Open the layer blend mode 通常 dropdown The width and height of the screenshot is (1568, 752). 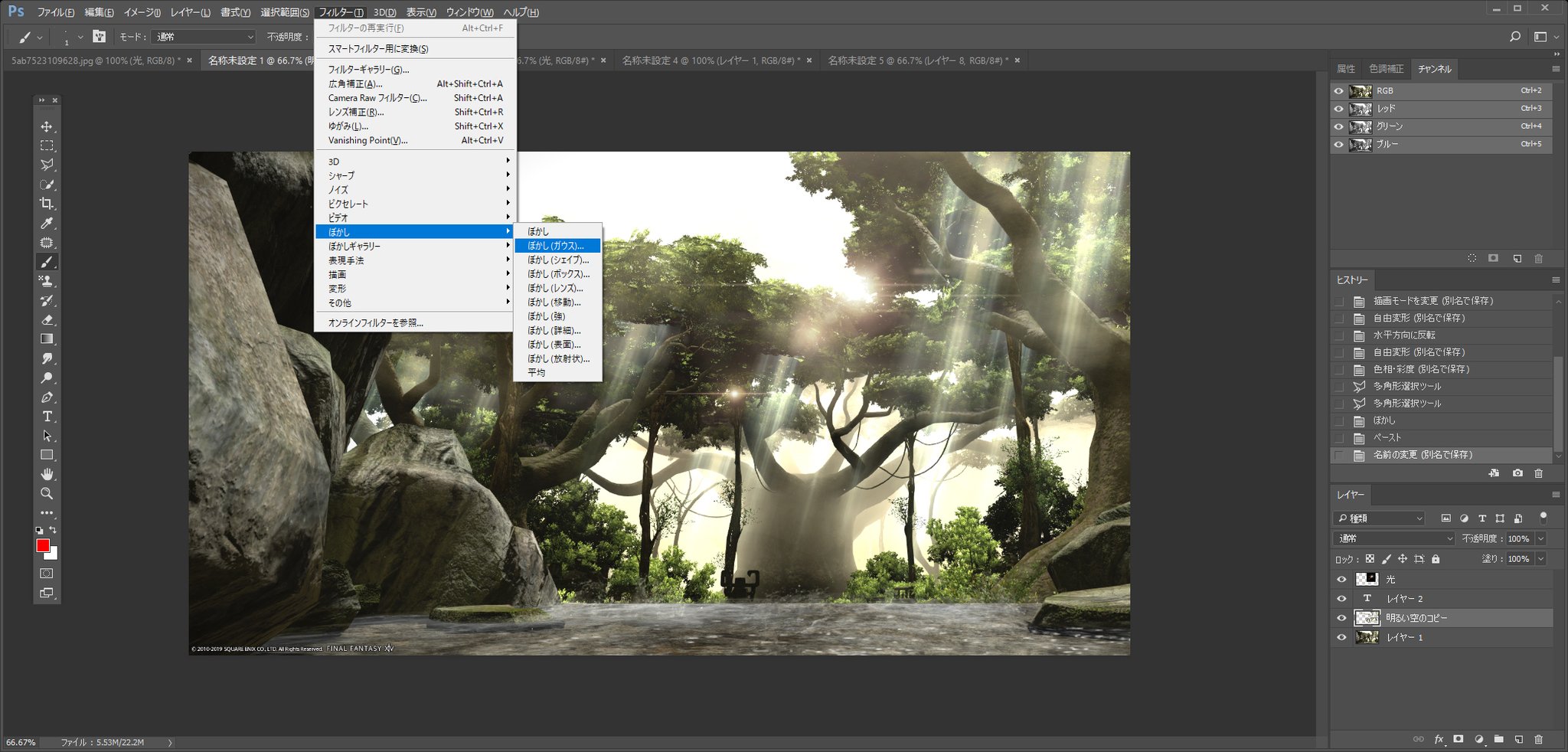pos(1393,538)
